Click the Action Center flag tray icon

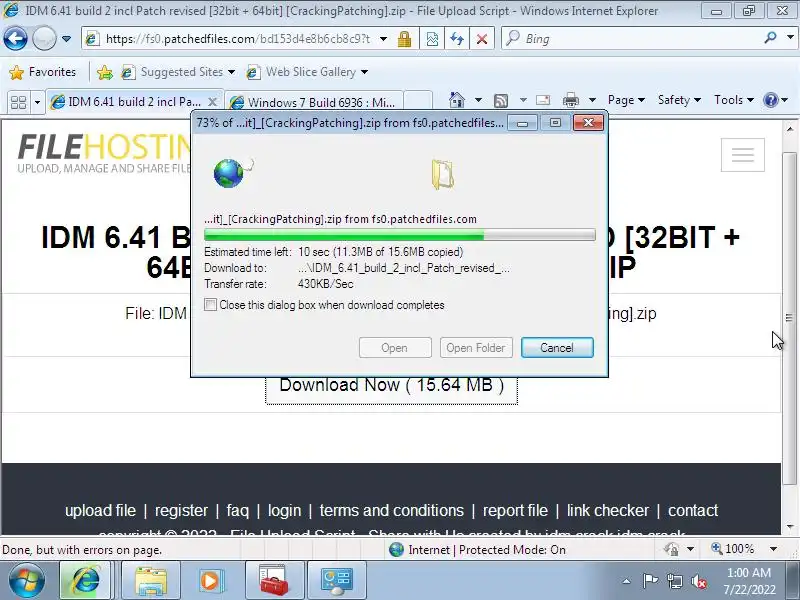click(650, 581)
